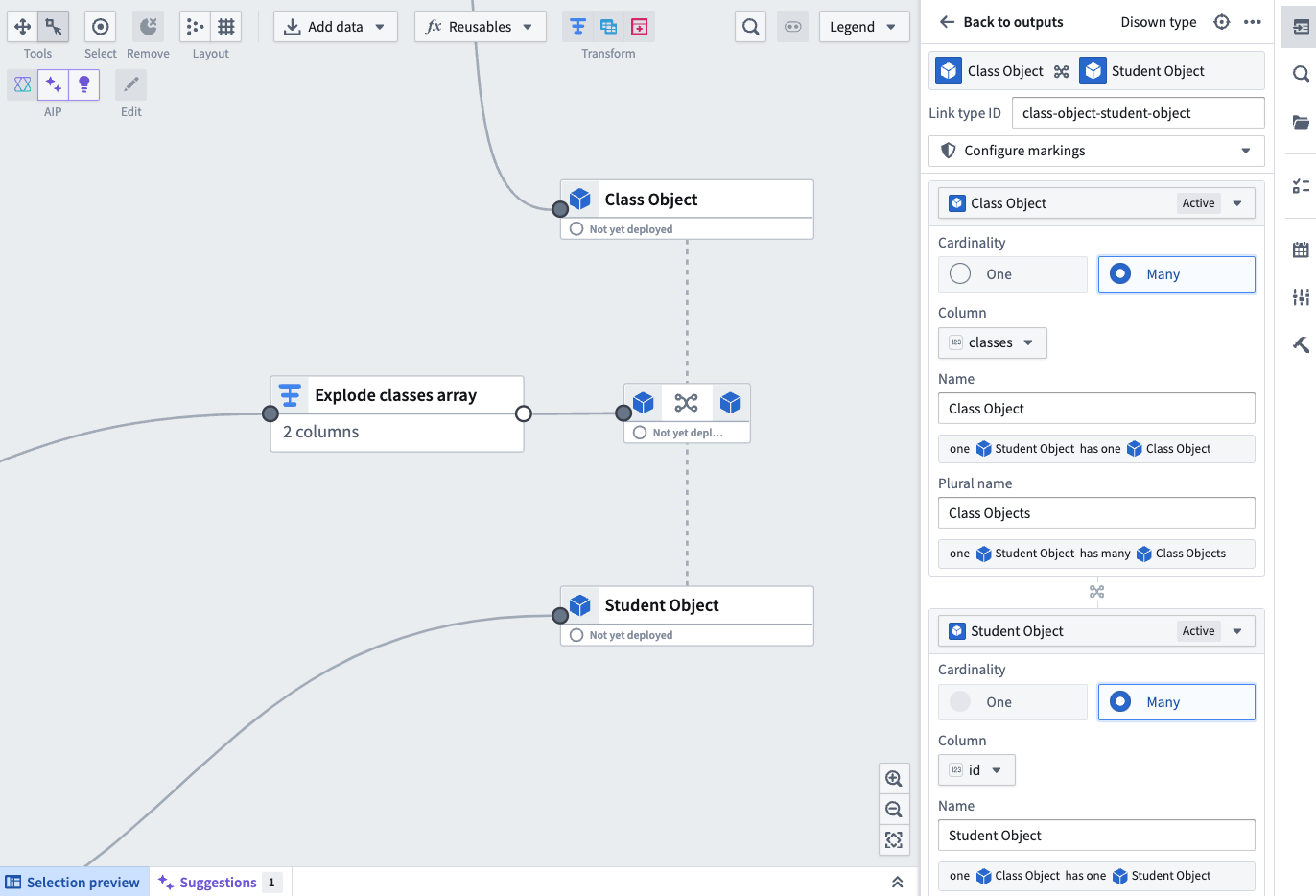Expand the Configure markings dropdown
1316x896 pixels.
pyautogui.click(x=1096, y=151)
